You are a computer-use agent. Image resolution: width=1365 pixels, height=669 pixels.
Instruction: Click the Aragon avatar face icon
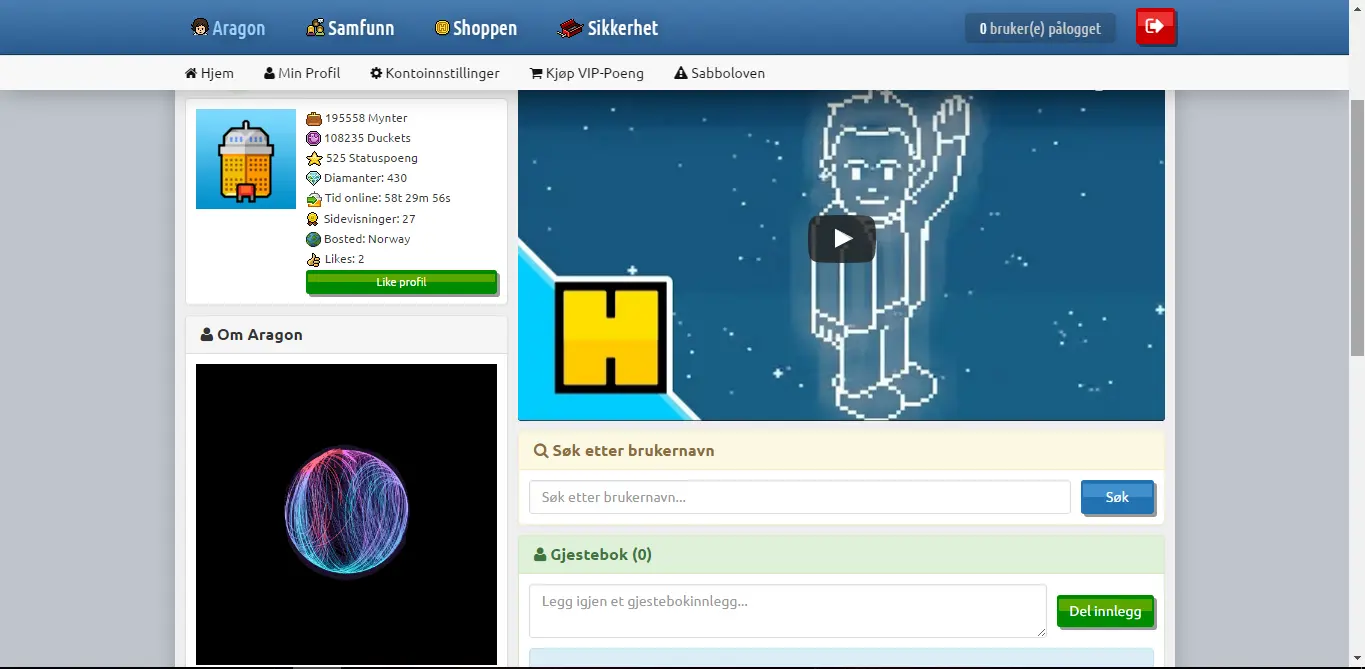tap(200, 28)
